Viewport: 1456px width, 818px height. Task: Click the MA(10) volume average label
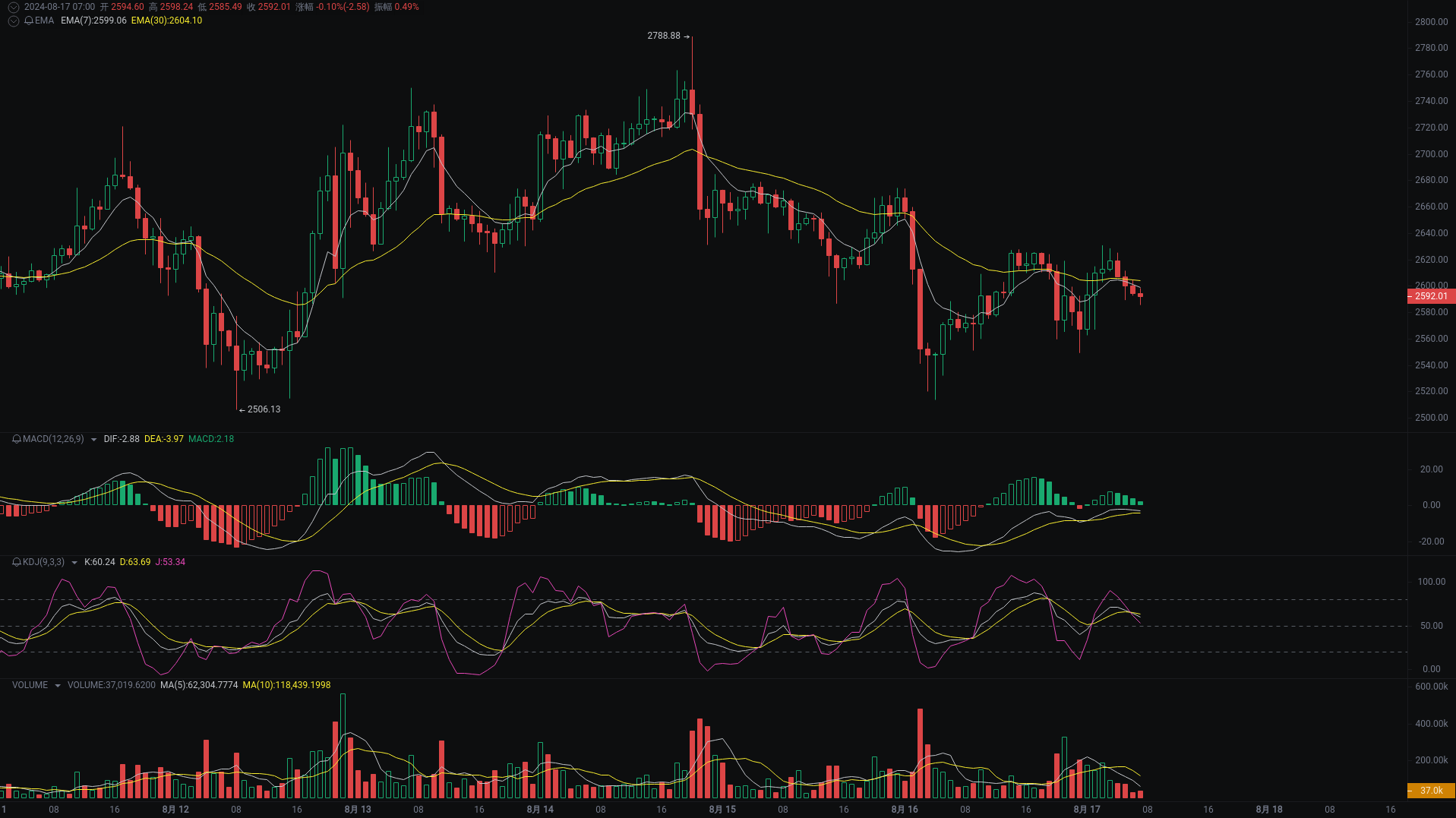point(286,684)
